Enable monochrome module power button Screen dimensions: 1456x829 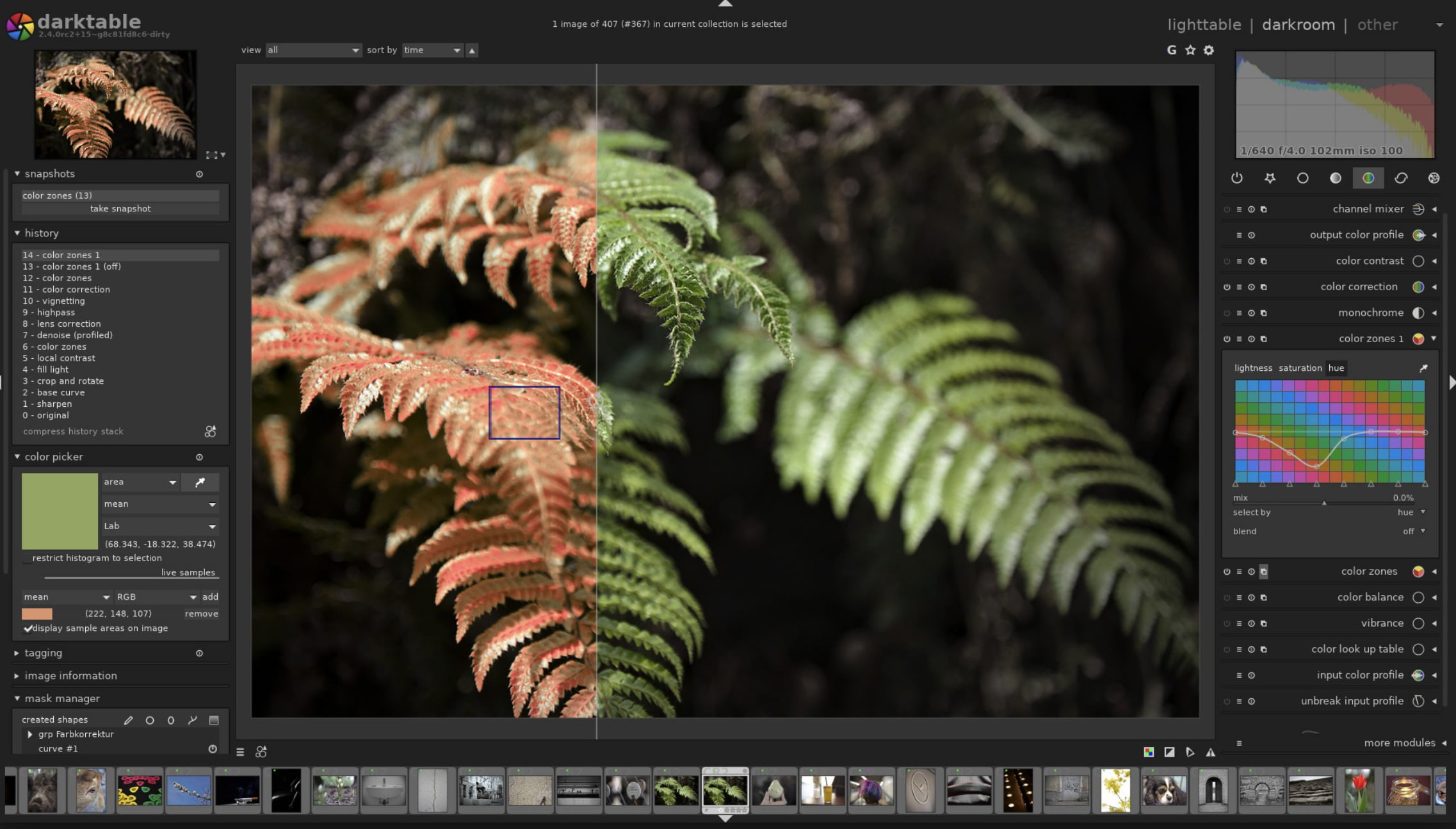[1227, 313]
